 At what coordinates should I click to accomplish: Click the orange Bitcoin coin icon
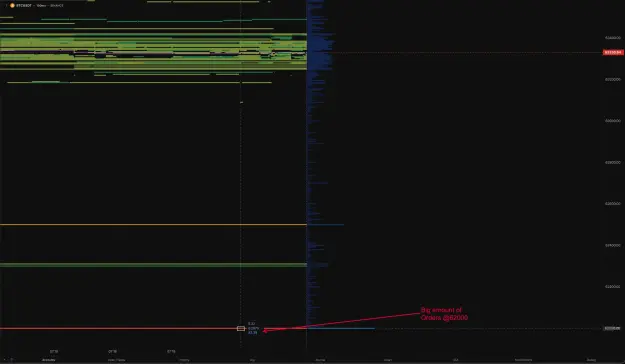12,6
